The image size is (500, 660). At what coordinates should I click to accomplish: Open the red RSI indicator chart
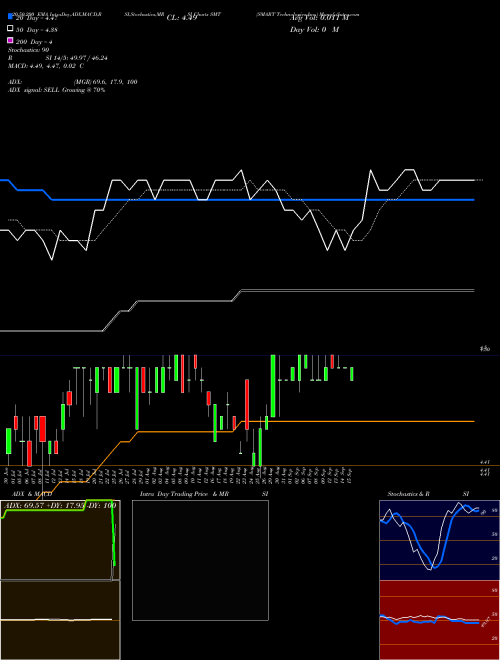click(439, 620)
